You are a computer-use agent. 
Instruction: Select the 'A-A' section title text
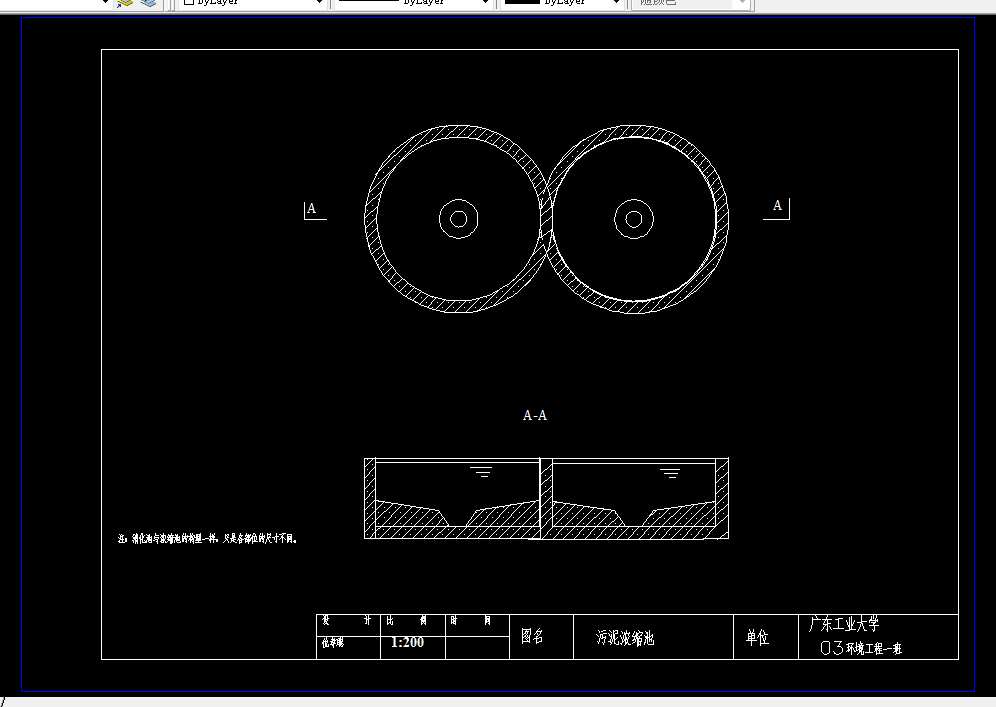point(535,415)
